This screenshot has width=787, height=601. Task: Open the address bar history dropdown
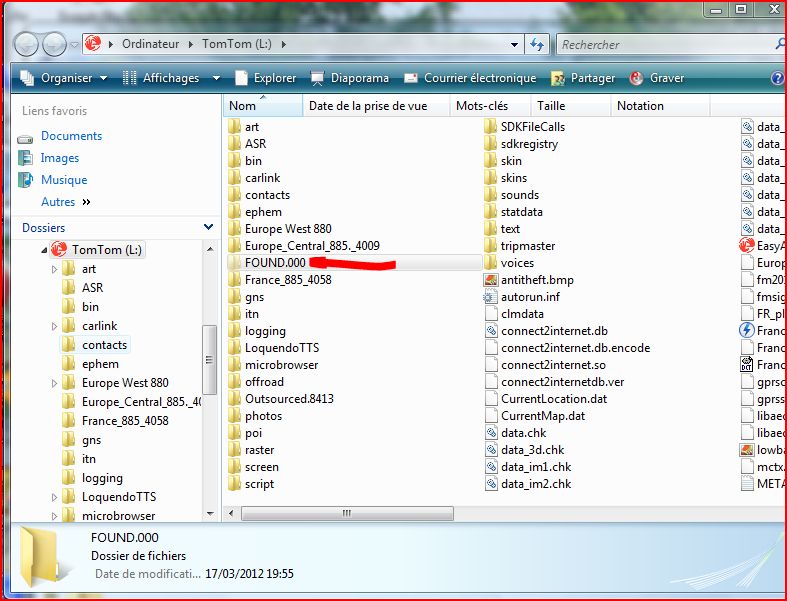(x=514, y=45)
